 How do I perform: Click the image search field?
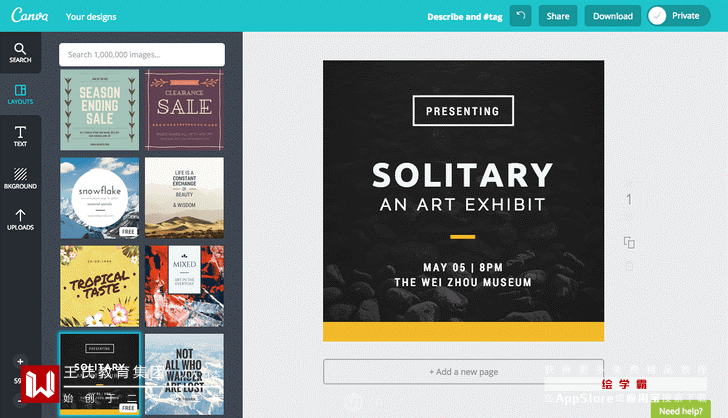pyautogui.click(x=140, y=54)
